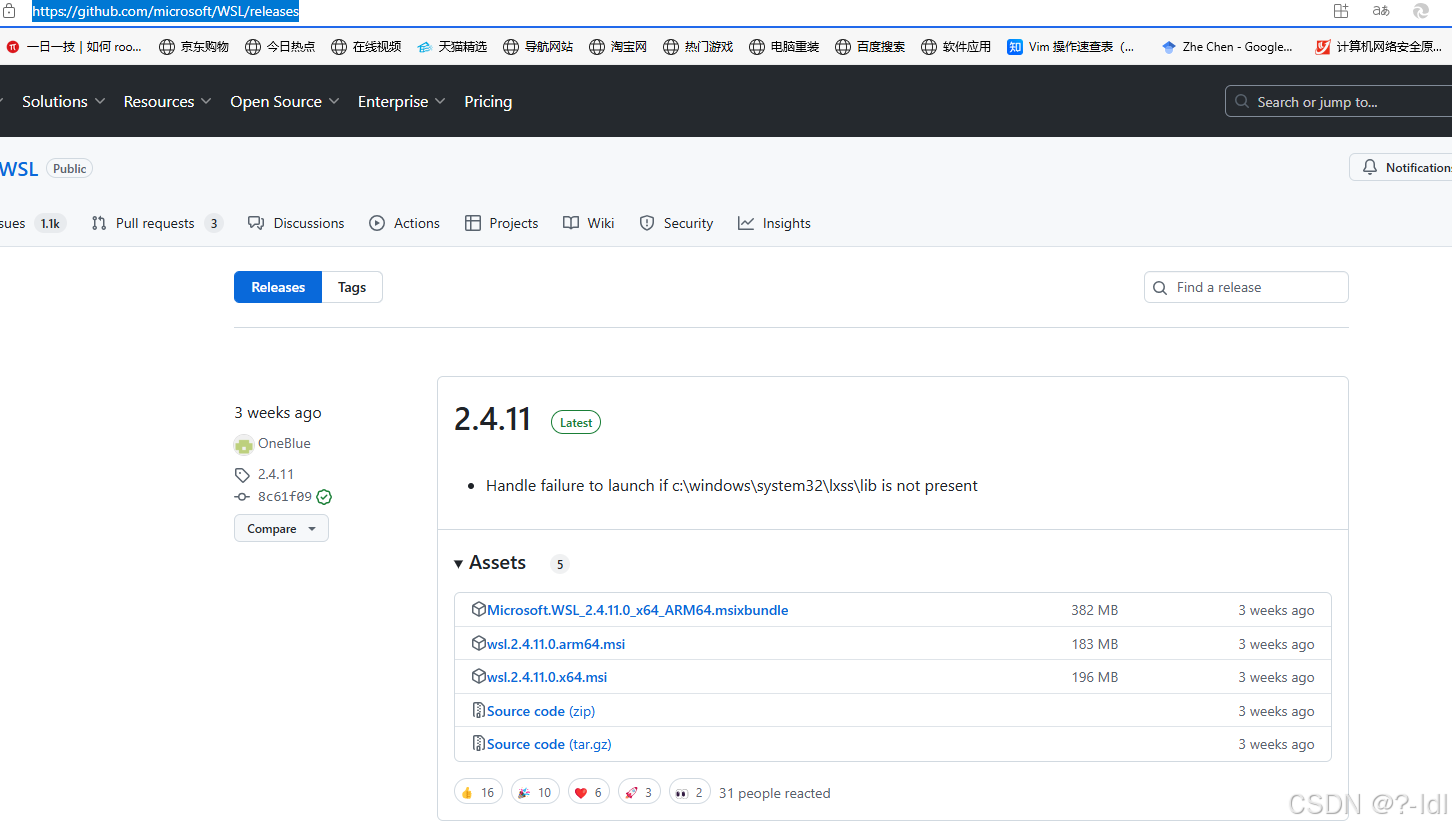The image size is (1452, 830).
Task: Select the Releases button
Action: click(x=278, y=287)
